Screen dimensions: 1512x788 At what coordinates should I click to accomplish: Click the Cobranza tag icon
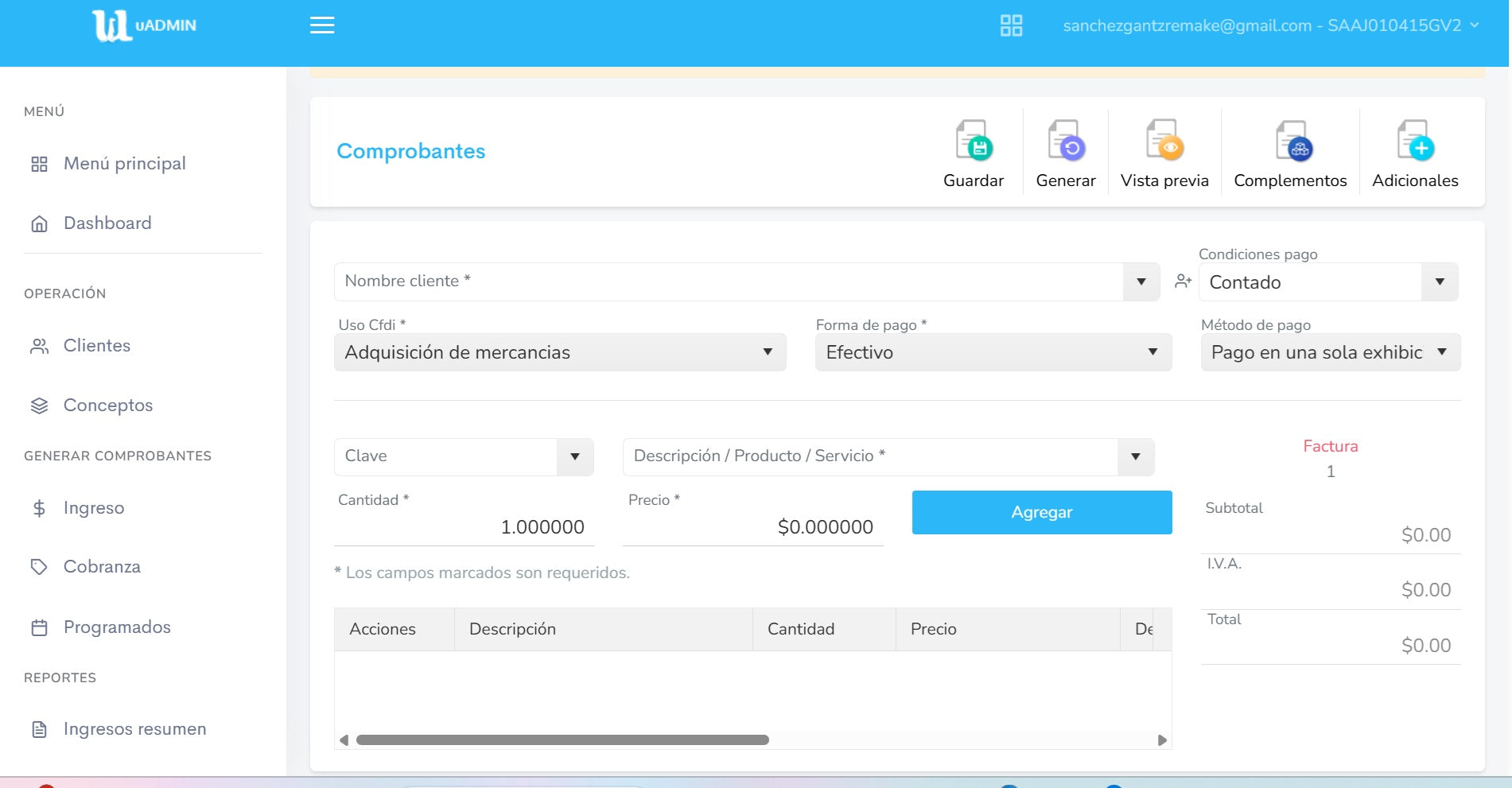(39, 567)
